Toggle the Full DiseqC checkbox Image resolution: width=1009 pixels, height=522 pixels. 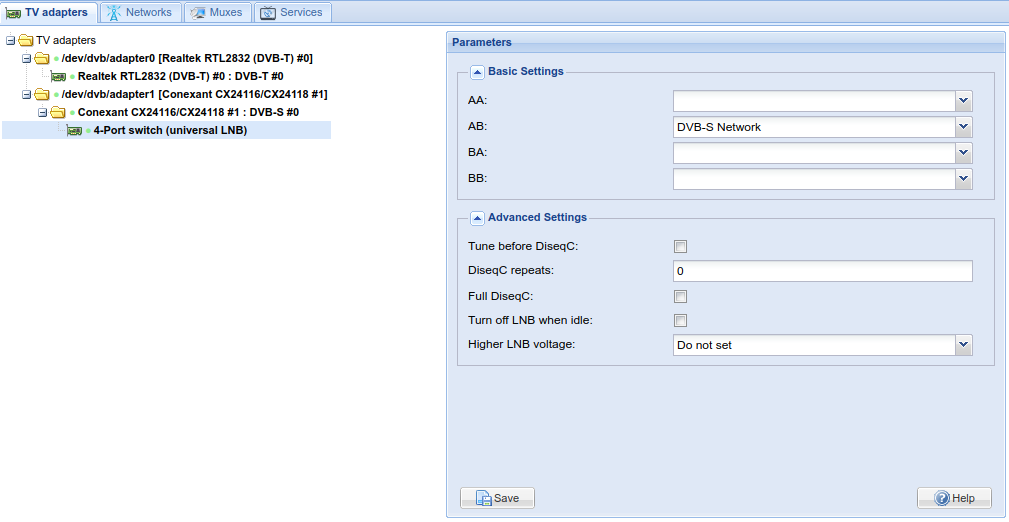click(680, 296)
